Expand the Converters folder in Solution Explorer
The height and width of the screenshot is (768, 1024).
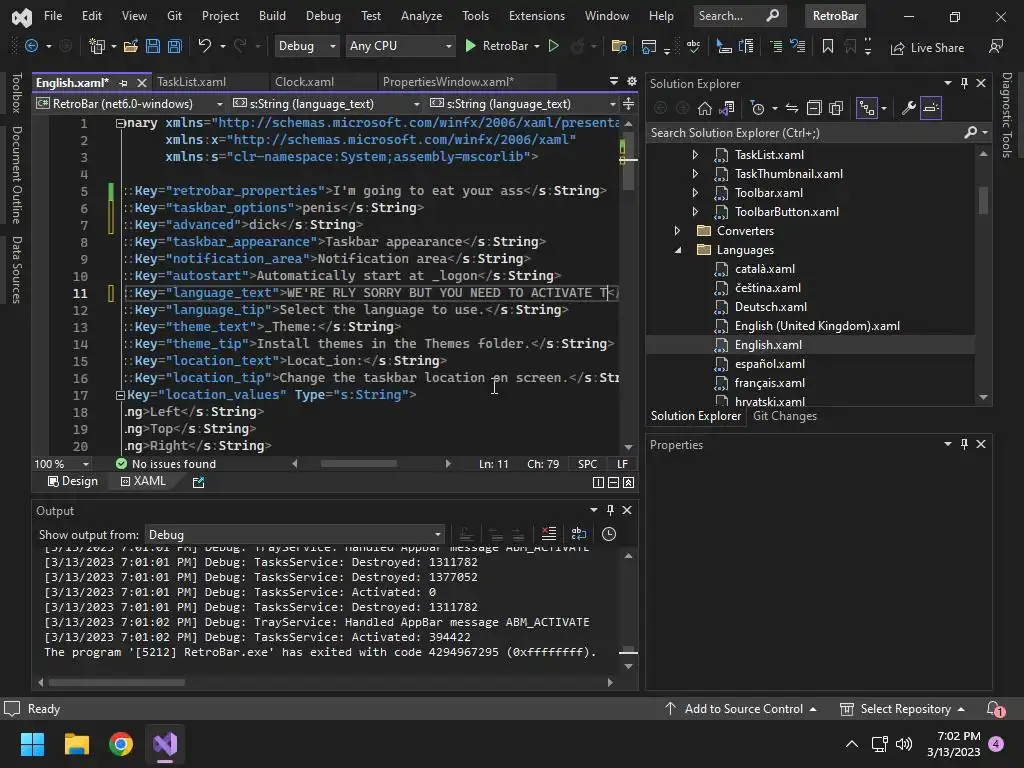tap(677, 231)
